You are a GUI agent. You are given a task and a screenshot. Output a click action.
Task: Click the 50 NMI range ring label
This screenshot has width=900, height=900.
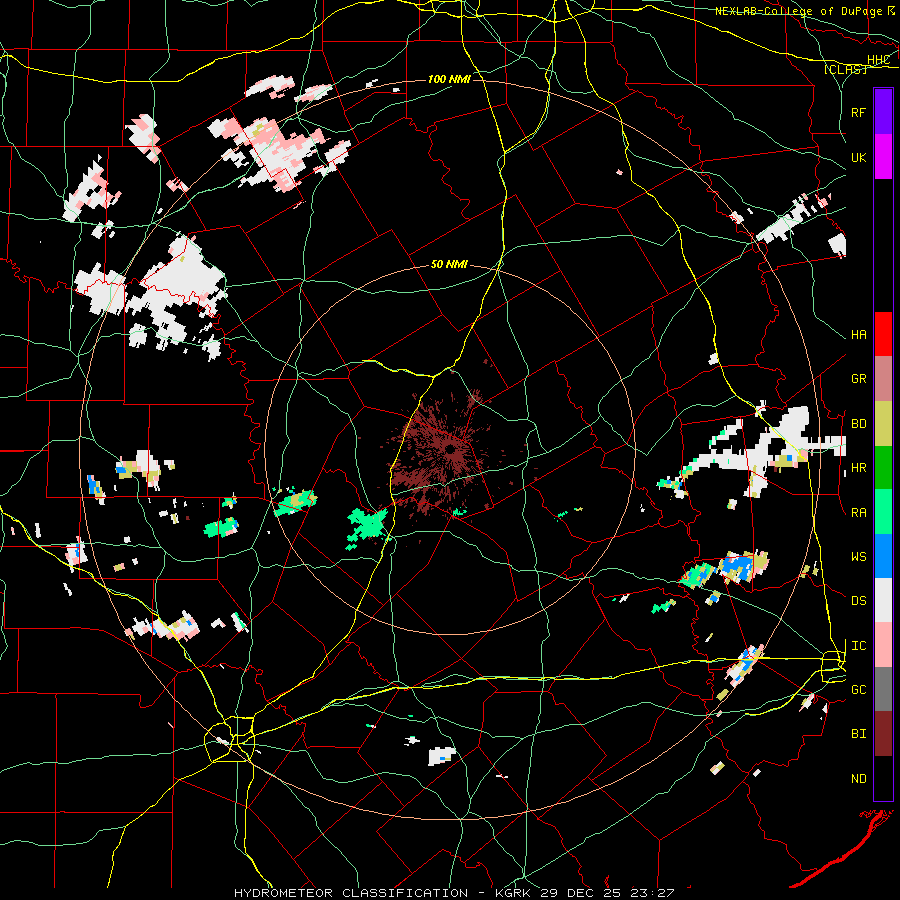pyautogui.click(x=449, y=265)
